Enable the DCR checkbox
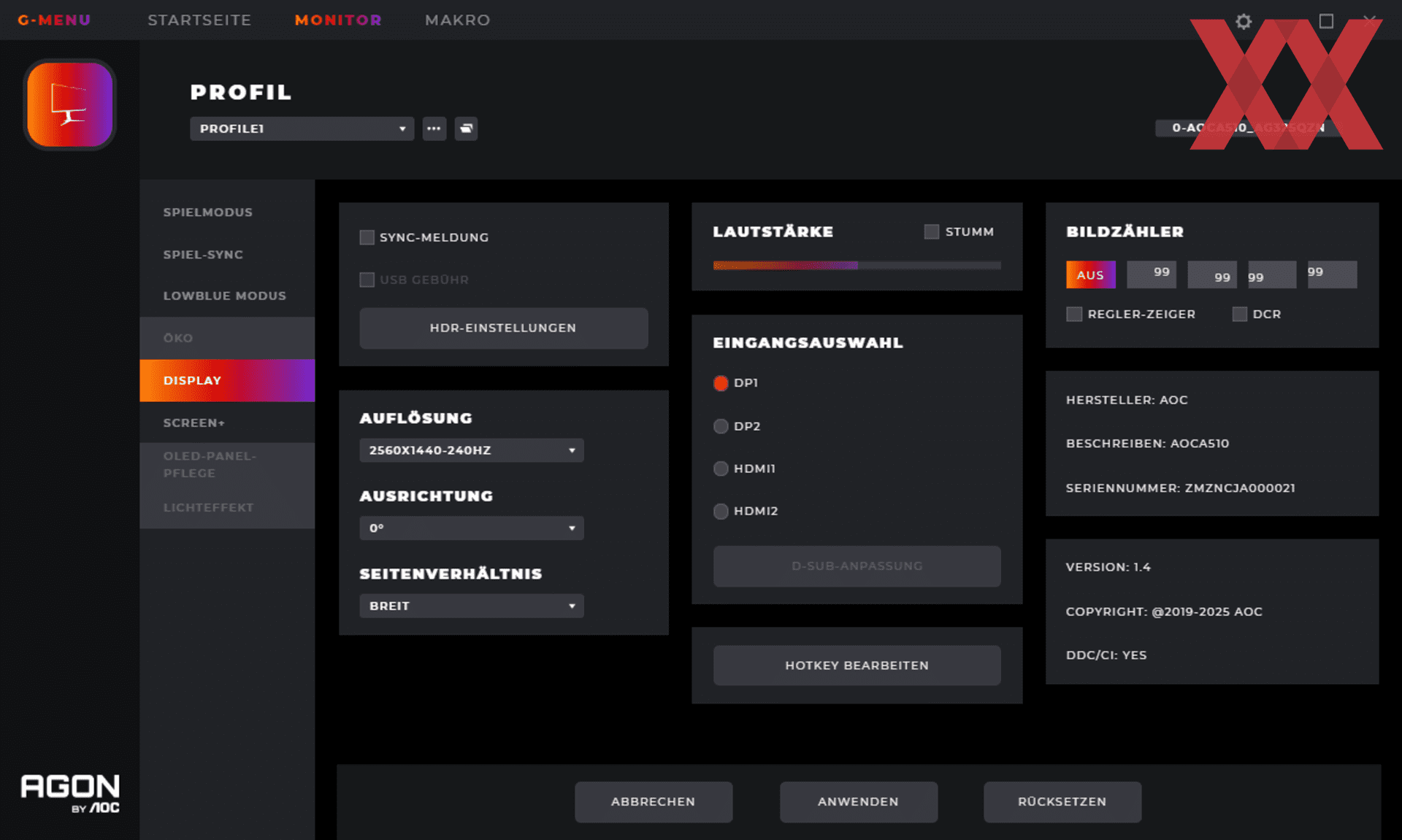This screenshot has width=1402, height=840. tap(1239, 314)
